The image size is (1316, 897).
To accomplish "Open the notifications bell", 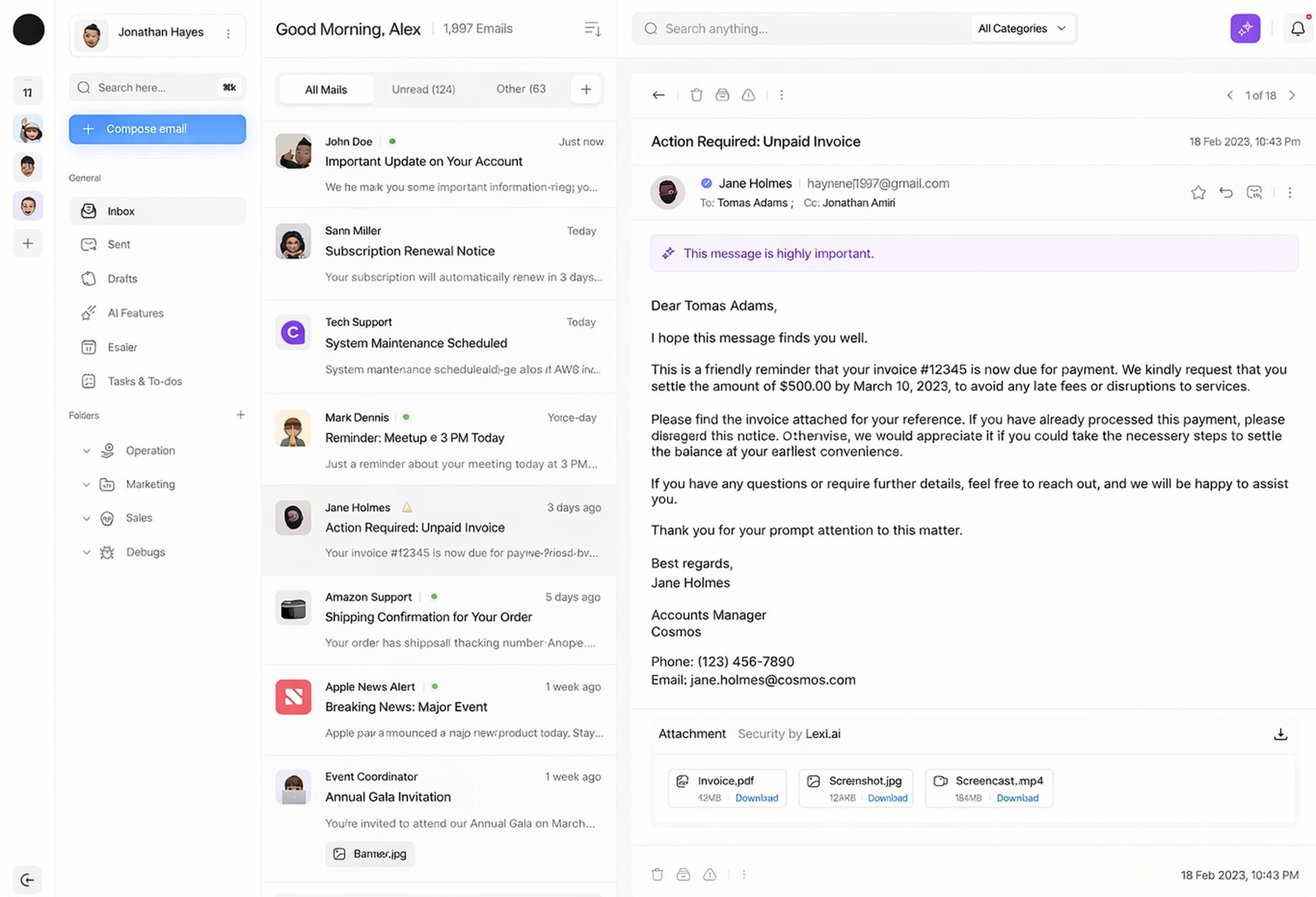I will [x=1297, y=28].
